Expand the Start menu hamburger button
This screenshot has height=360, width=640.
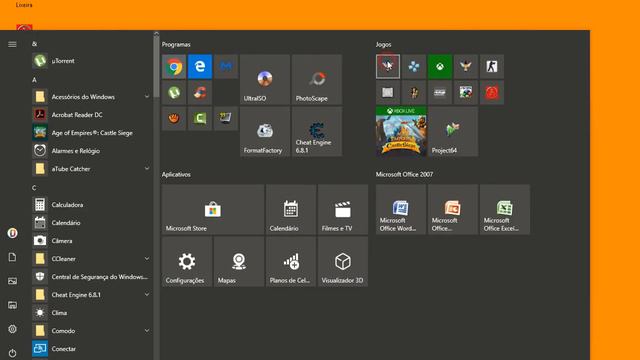tap(12, 44)
